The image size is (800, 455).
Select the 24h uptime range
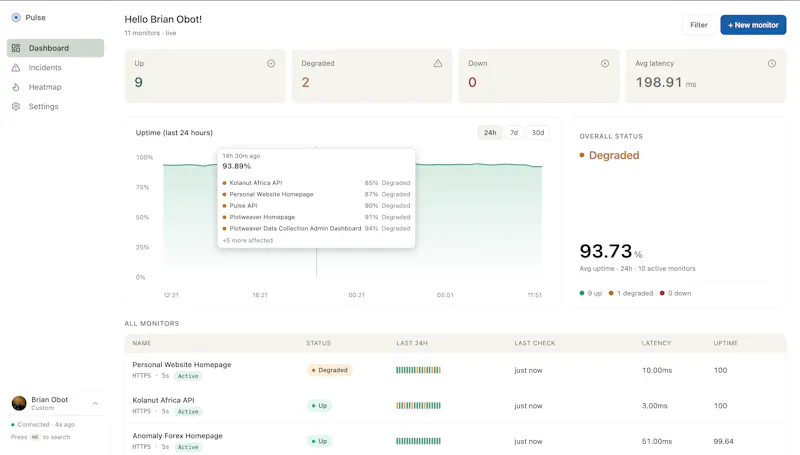point(490,133)
